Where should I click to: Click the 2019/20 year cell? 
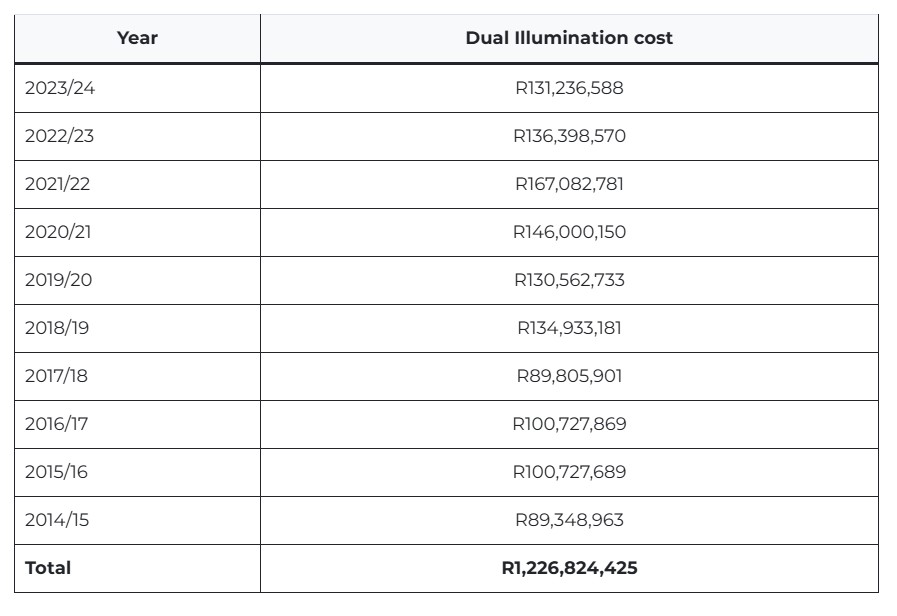coord(137,280)
